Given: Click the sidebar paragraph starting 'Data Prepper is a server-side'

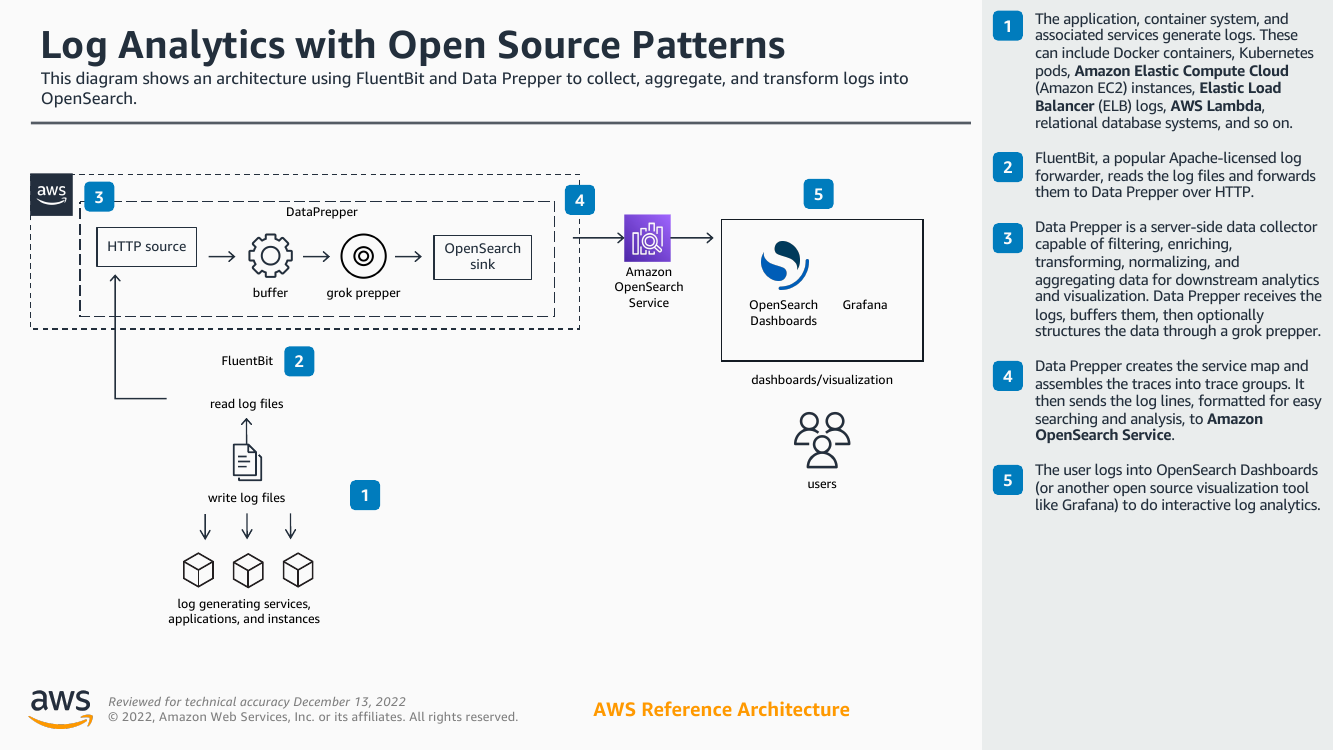Looking at the screenshot, I should tap(1178, 279).
